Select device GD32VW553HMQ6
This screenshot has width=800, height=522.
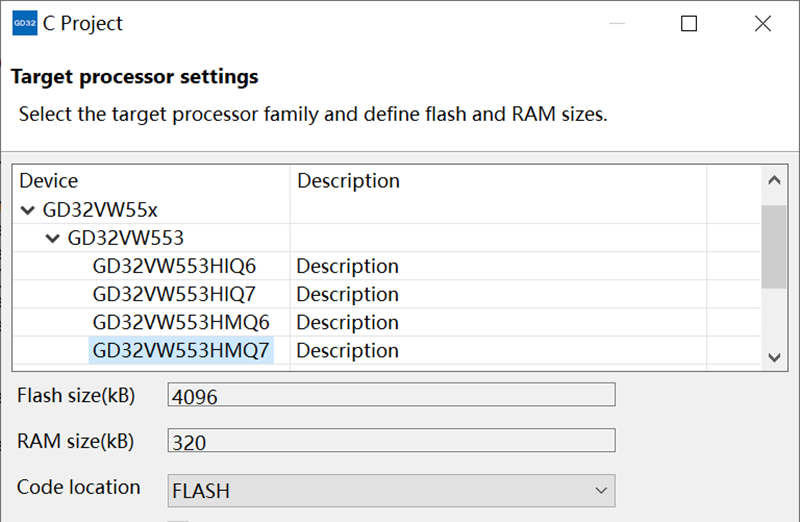[x=181, y=322]
